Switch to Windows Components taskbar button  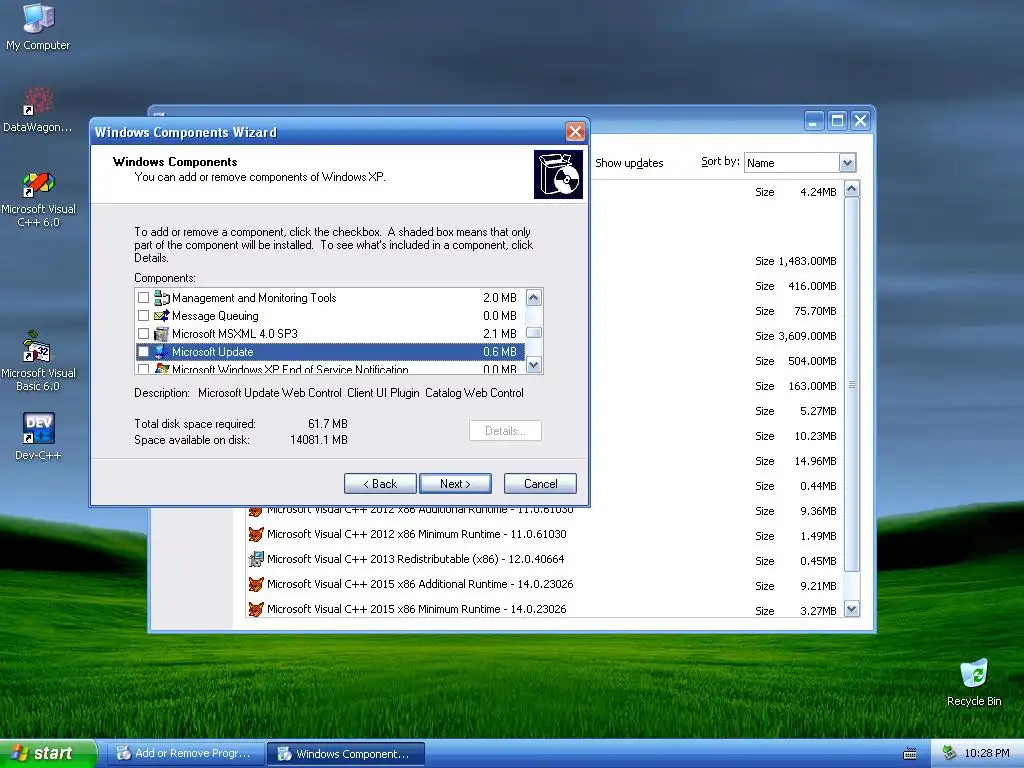coord(346,754)
